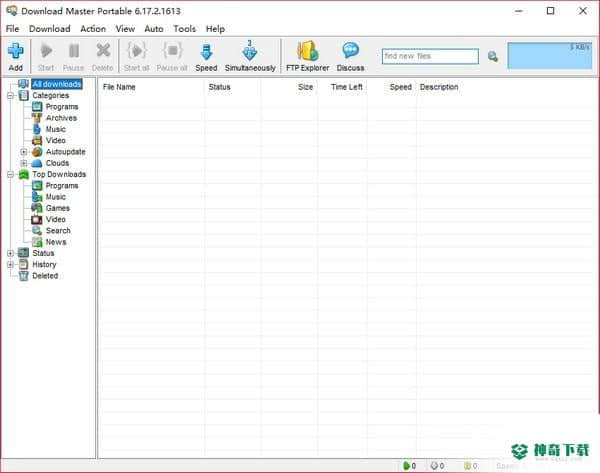The width and height of the screenshot is (600, 473).
Task: Click the Download Master title bar icon
Action: (x=12, y=11)
